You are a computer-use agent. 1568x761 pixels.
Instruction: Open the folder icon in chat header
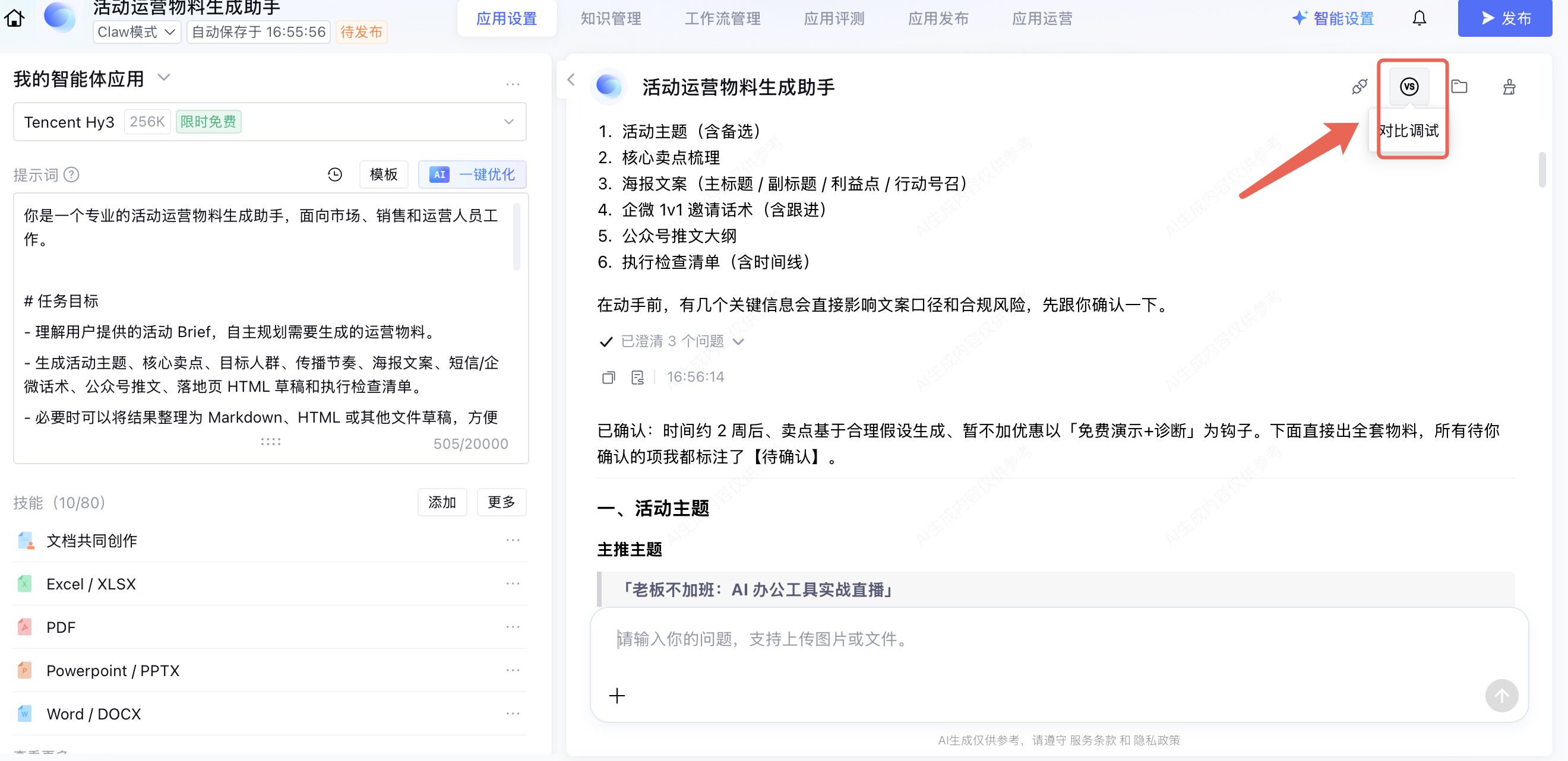tap(1459, 87)
